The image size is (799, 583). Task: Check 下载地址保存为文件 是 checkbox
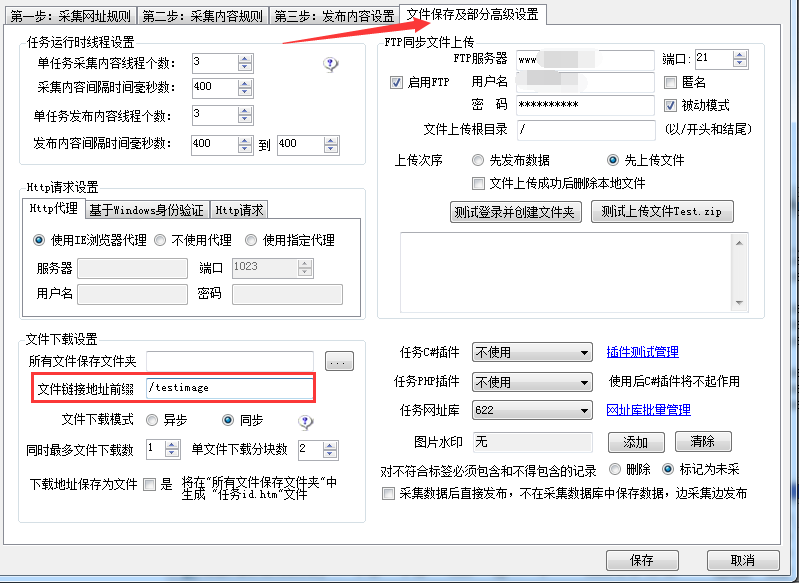(x=149, y=484)
